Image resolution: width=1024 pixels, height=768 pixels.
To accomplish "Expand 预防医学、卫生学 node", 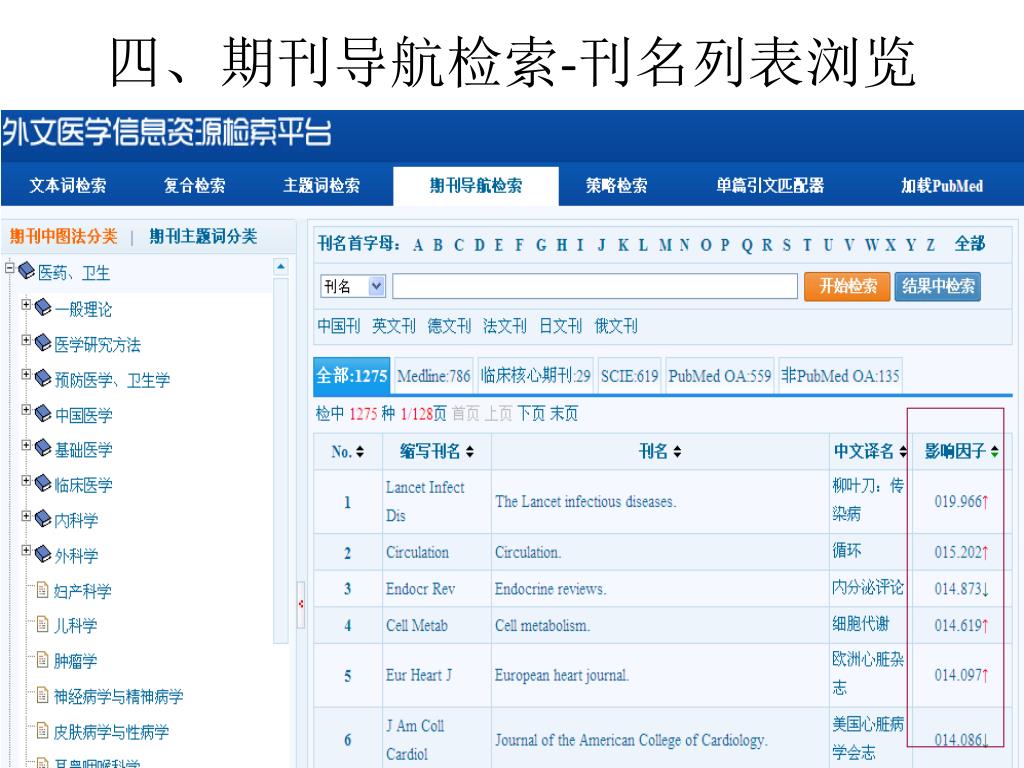I will [26, 375].
